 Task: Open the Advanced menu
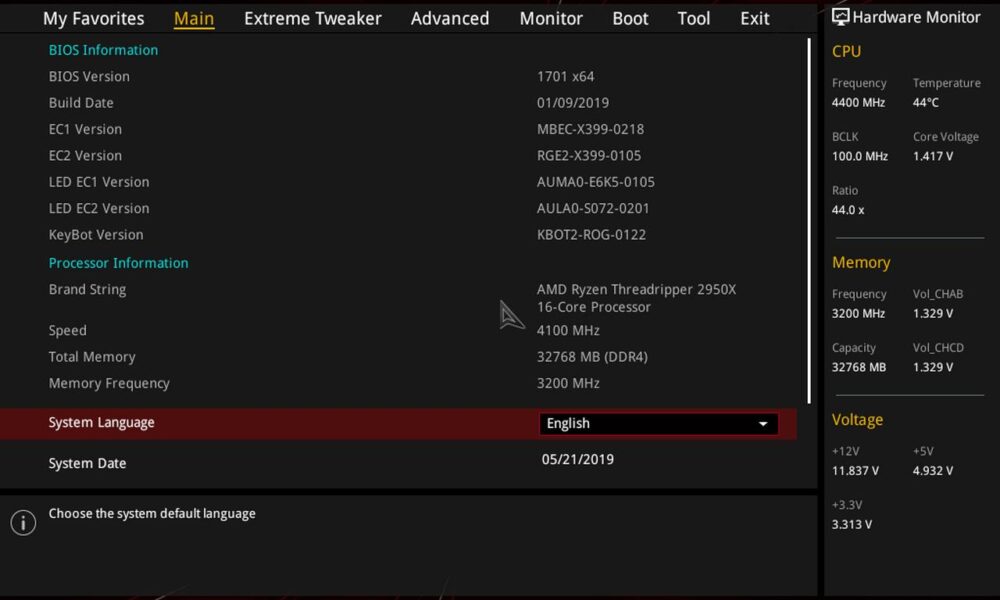click(x=449, y=17)
